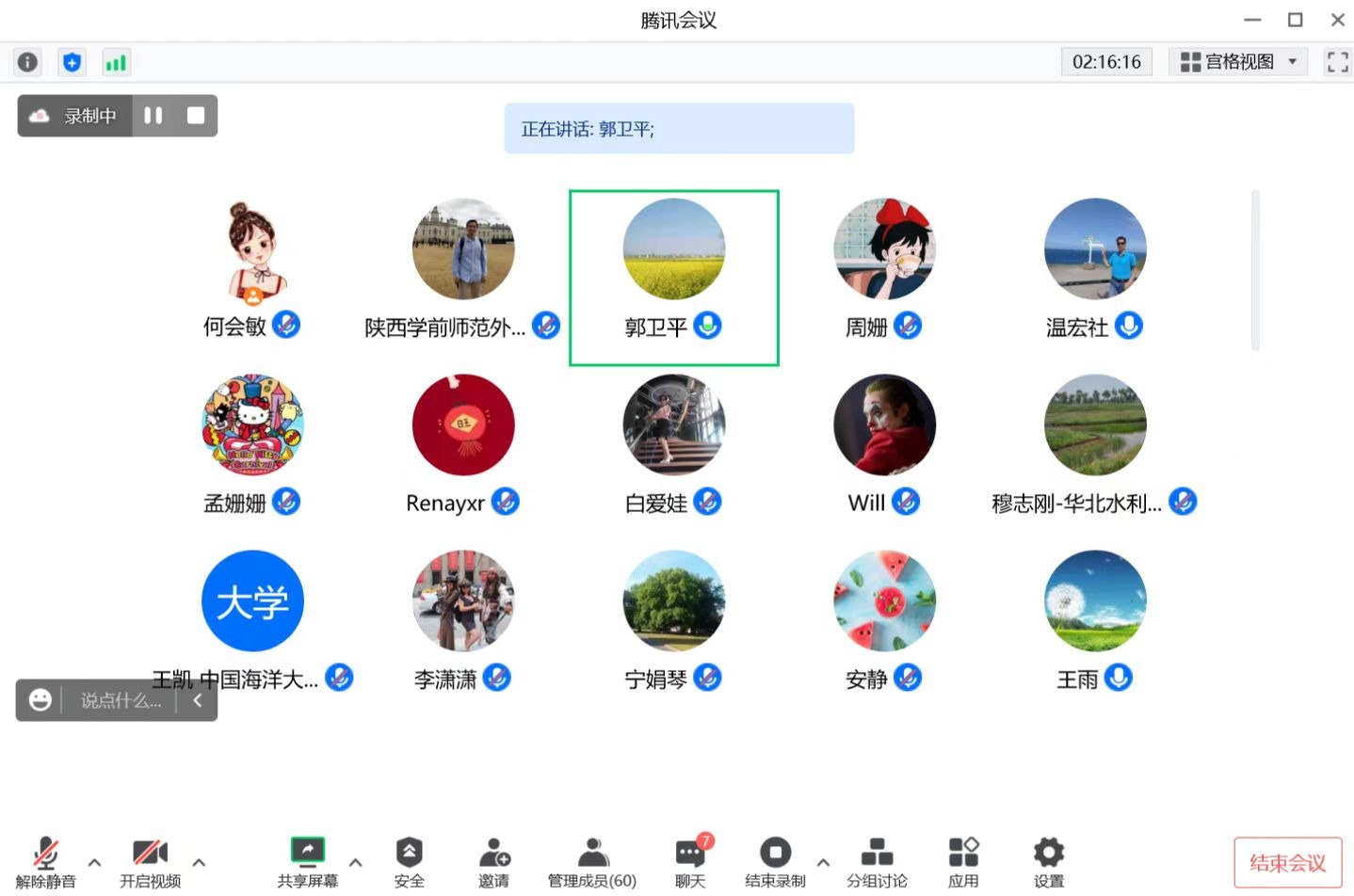1354x896 pixels.
Task: Click the blue security shield icon
Action: tap(72, 62)
